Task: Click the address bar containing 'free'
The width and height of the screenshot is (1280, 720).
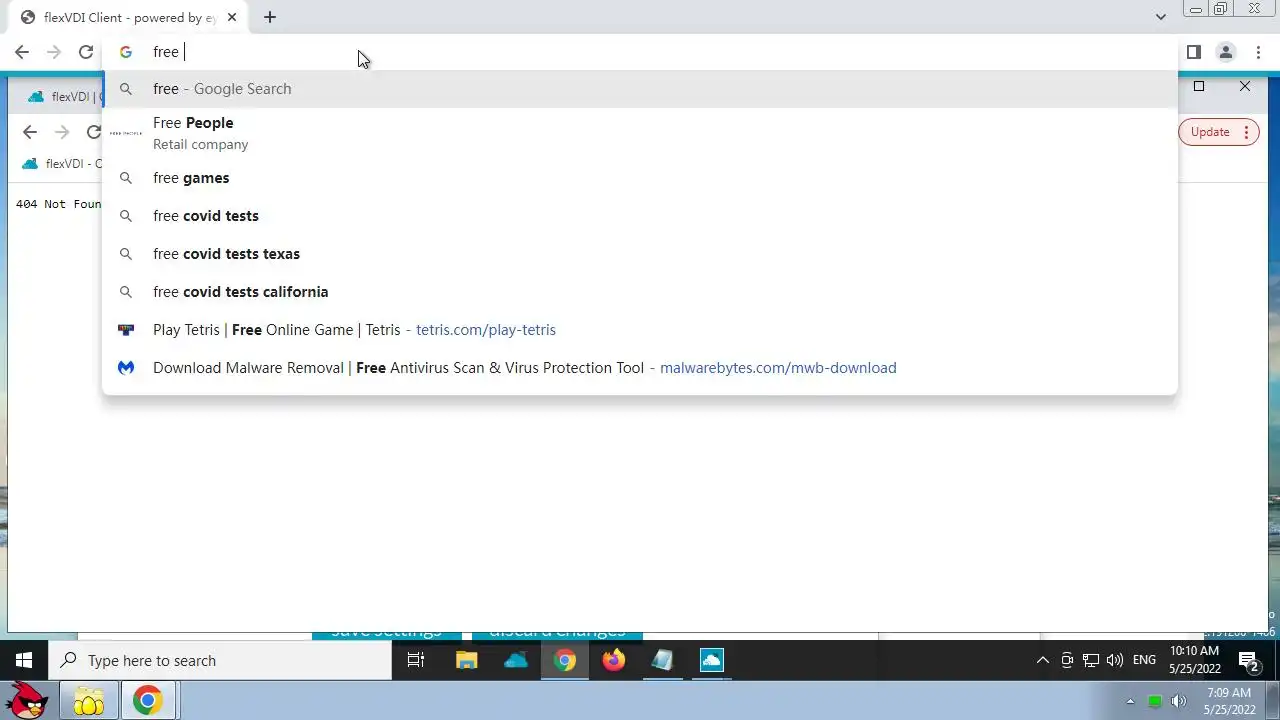Action: point(640,52)
